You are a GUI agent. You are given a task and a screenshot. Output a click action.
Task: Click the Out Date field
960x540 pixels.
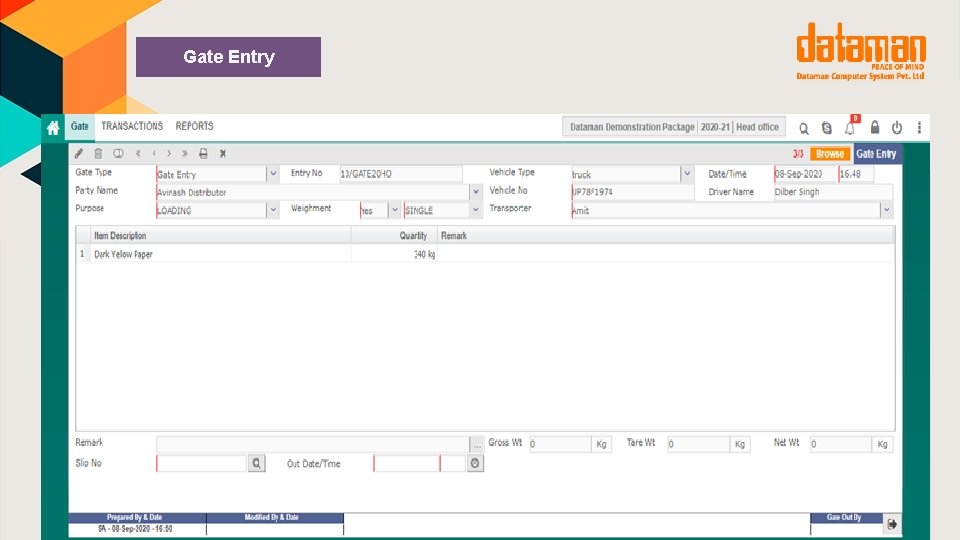(x=406, y=463)
